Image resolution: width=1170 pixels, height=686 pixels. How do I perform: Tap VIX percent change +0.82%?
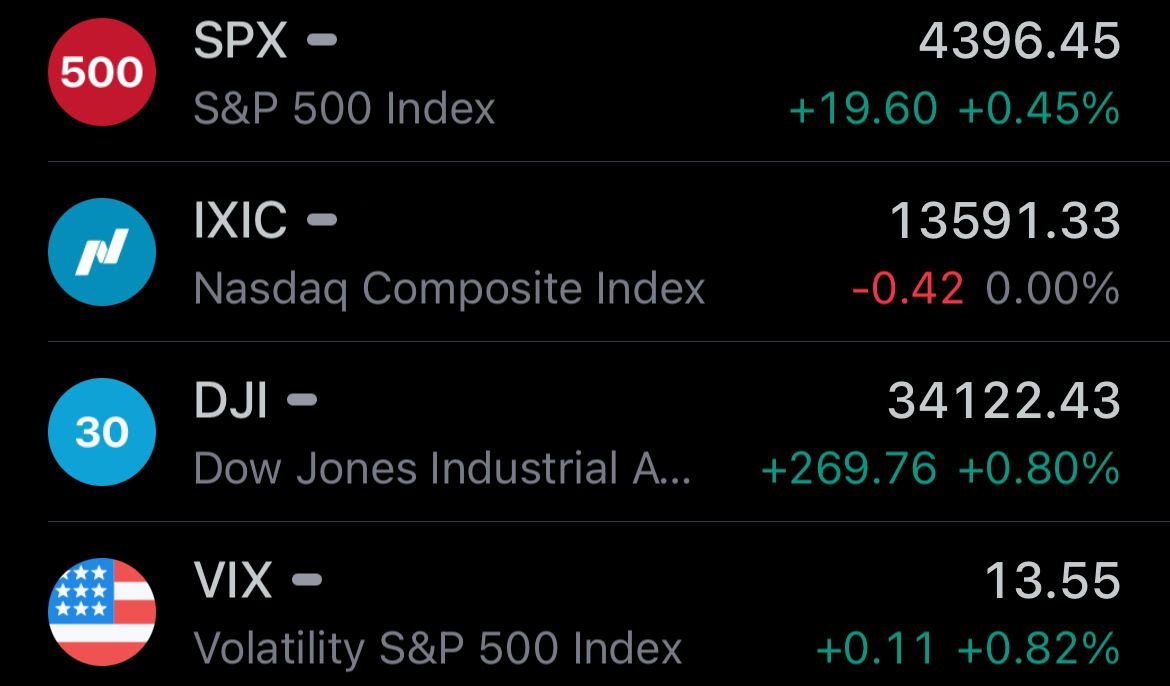point(1039,649)
